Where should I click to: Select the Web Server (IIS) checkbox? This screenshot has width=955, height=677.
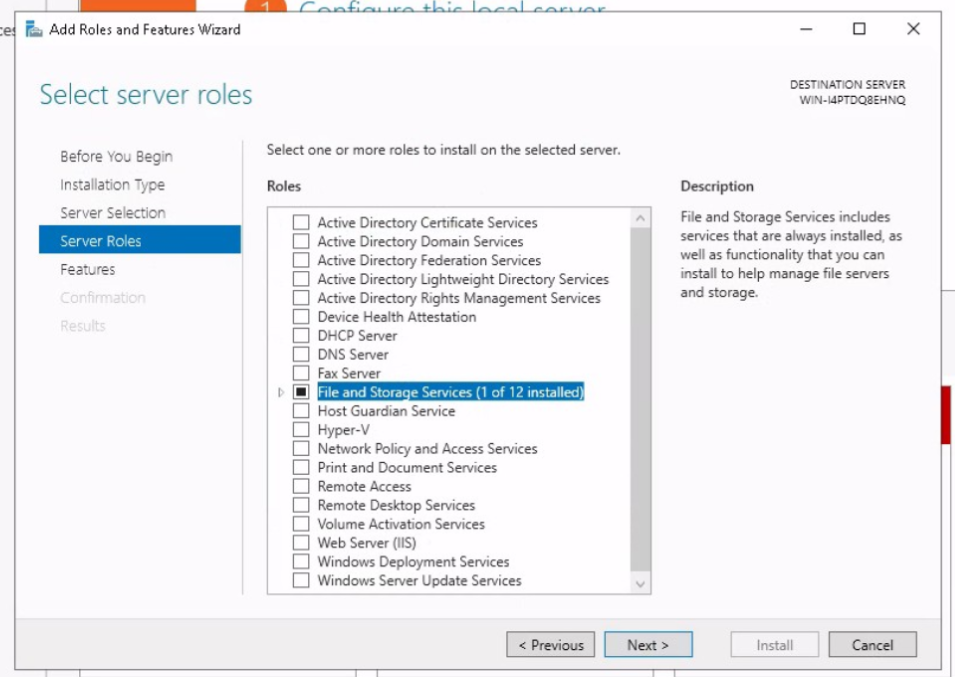[301, 543]
